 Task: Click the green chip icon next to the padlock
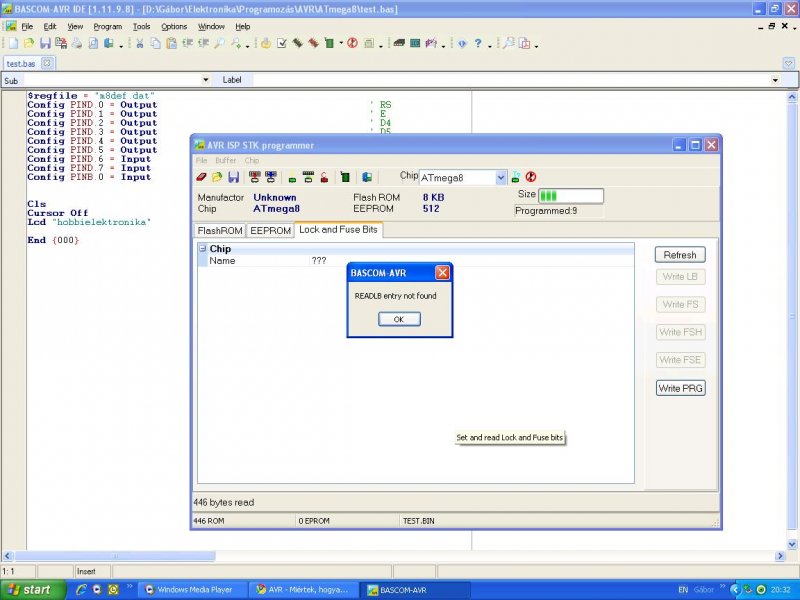pos(345,177)
